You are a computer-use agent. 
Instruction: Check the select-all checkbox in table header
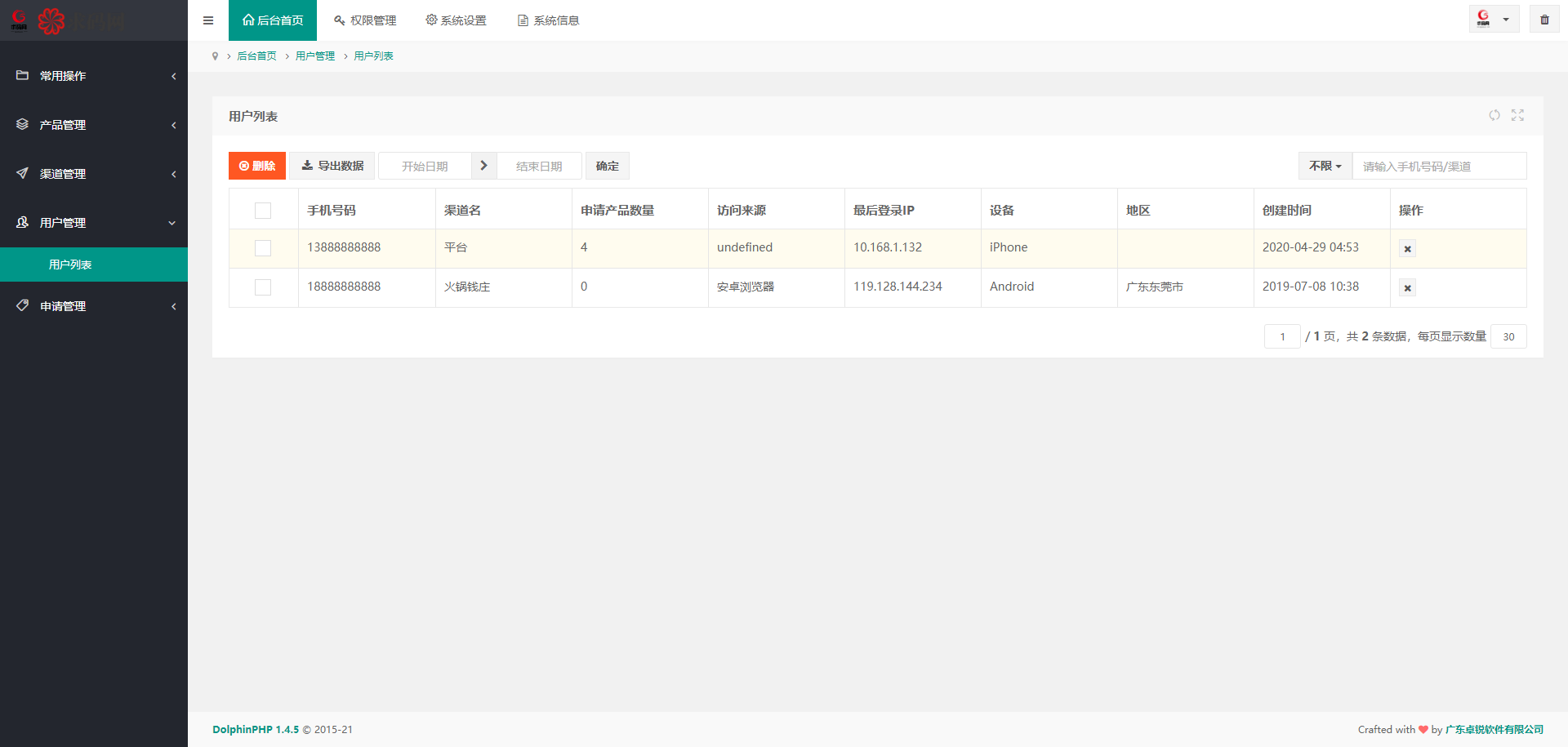click(x=263, y=211)
